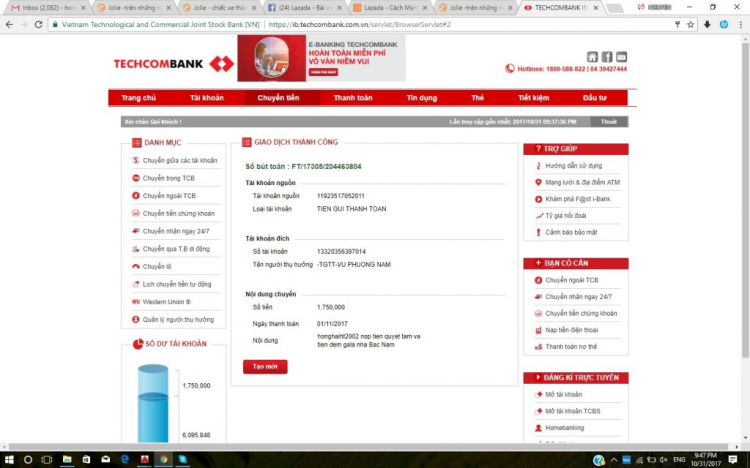Select the Chuyển tiền menu

(278, 98)
